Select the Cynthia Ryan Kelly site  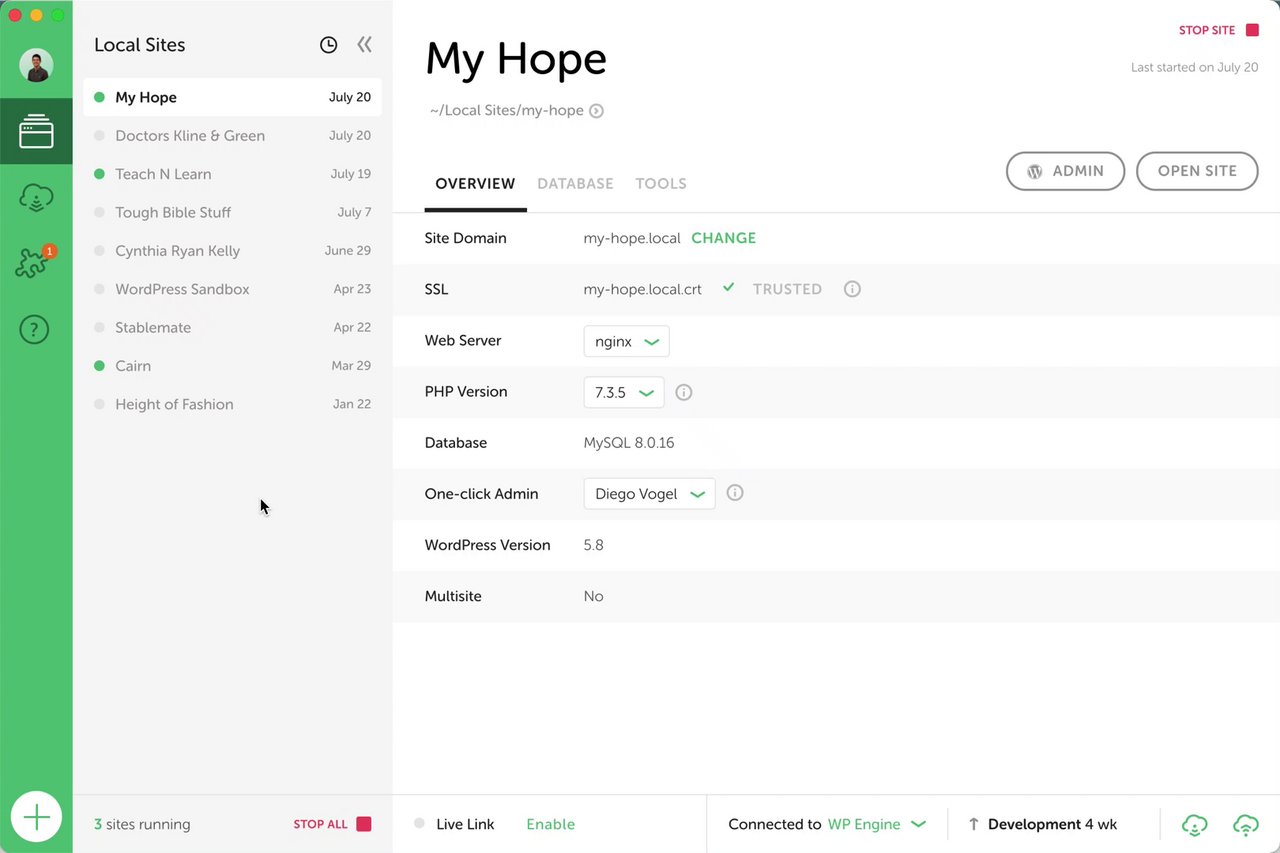(x=232, y=251)
